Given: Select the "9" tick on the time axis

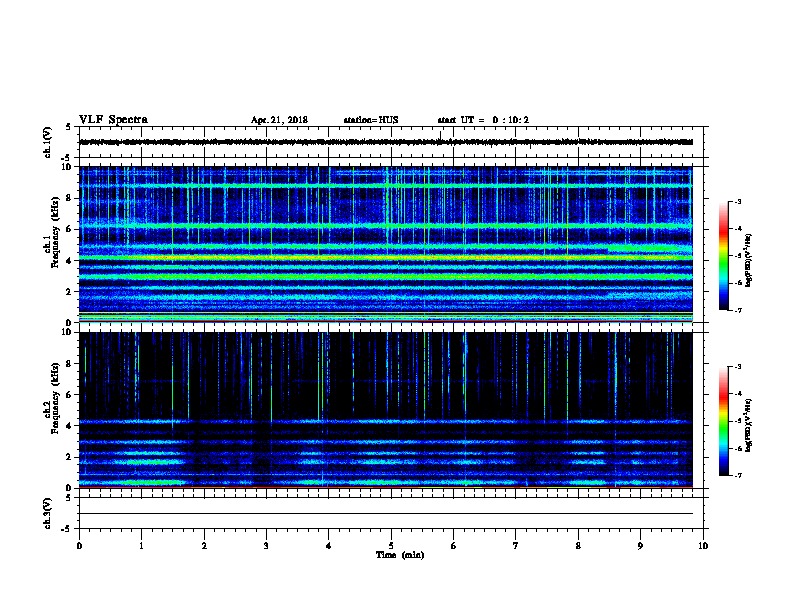Looking at the screenshot, I should 640,546.
